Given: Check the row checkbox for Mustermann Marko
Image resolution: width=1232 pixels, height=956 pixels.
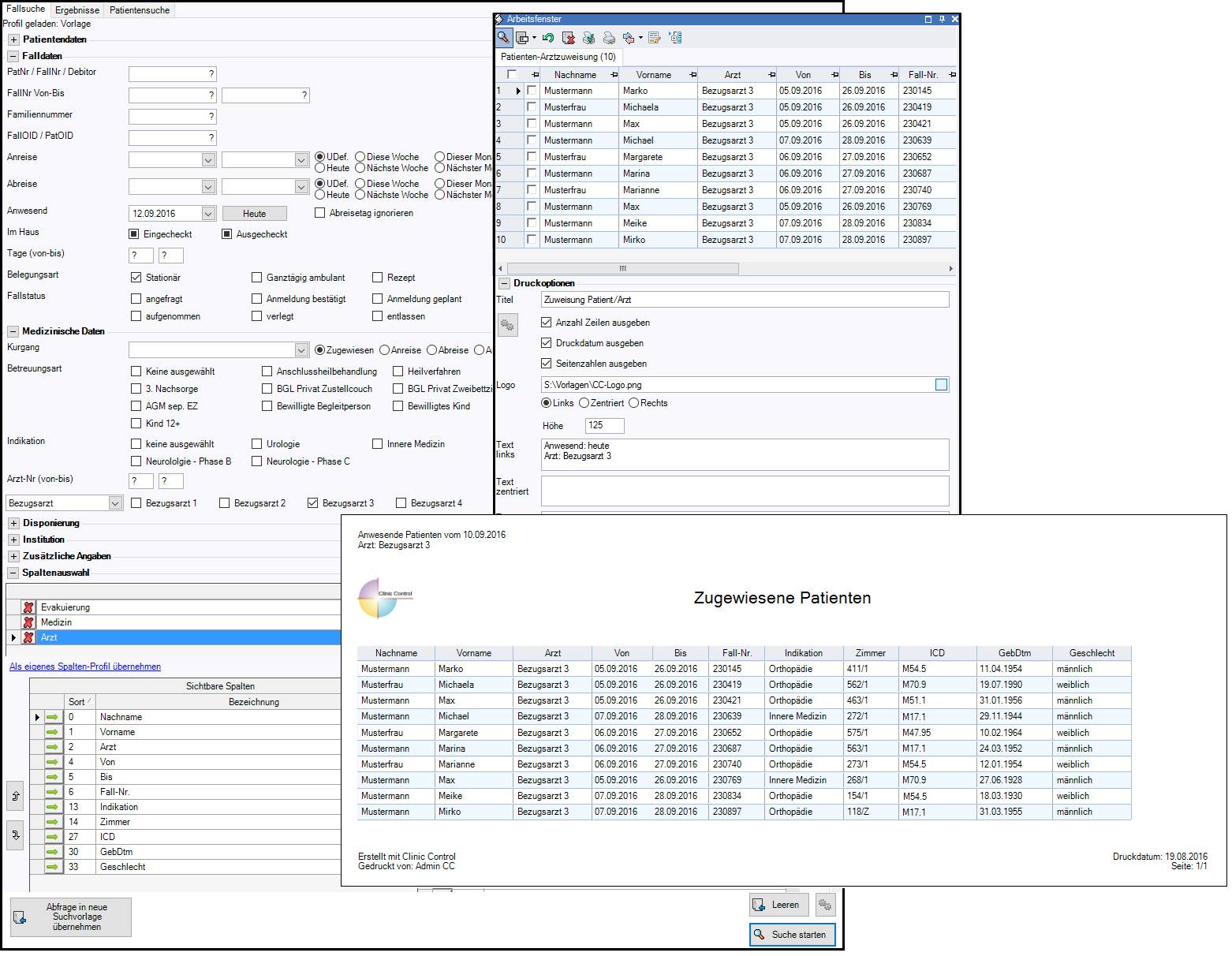Looking at the screenshot, I should (532, 91).
